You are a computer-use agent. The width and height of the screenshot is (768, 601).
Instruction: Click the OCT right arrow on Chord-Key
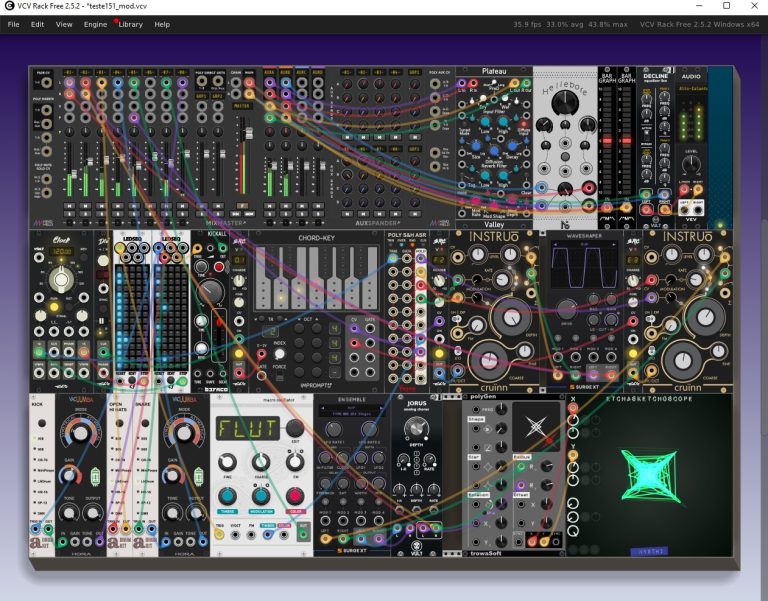(x=316, y=319)
